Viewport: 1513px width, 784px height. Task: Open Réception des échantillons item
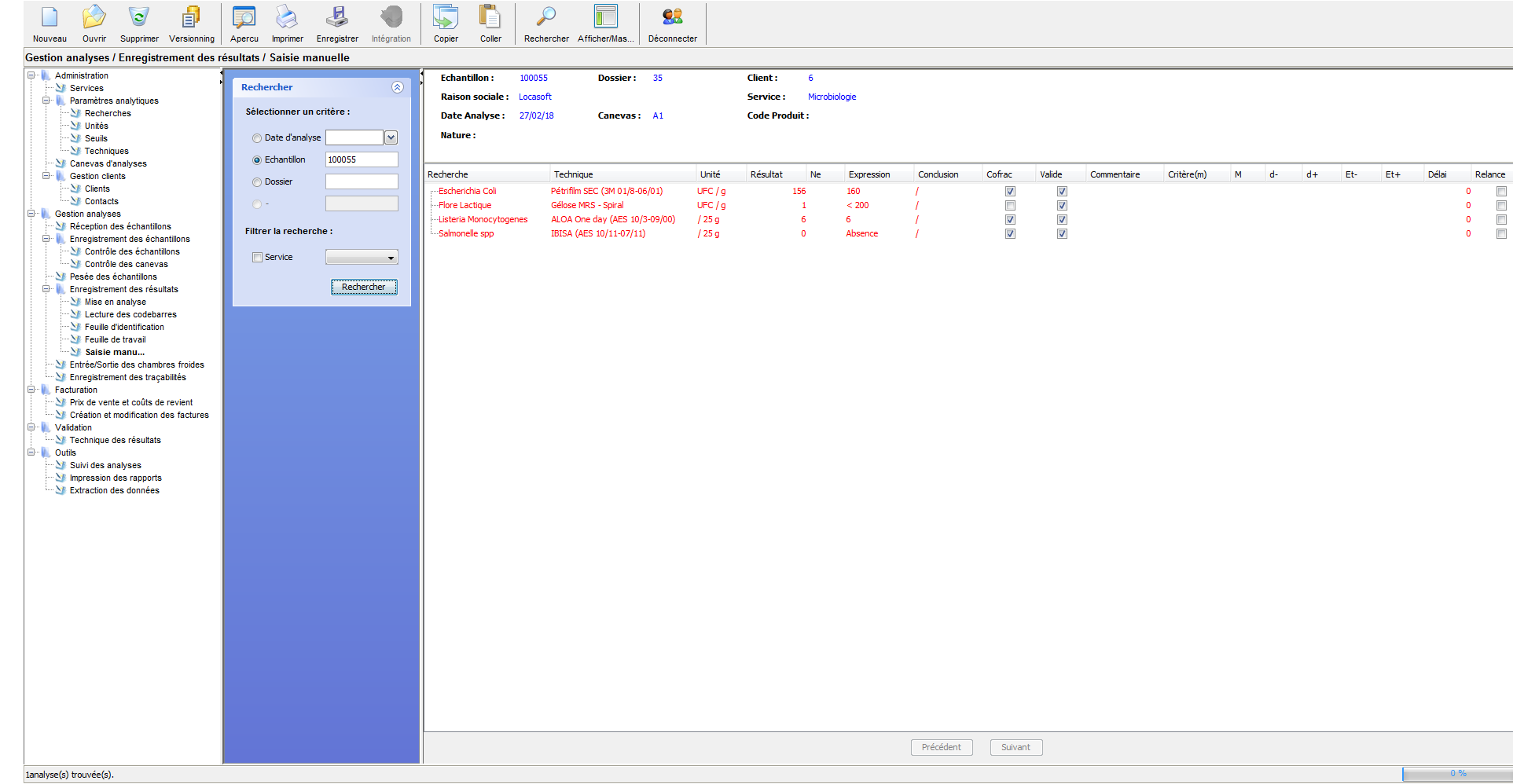coord(120,226)
